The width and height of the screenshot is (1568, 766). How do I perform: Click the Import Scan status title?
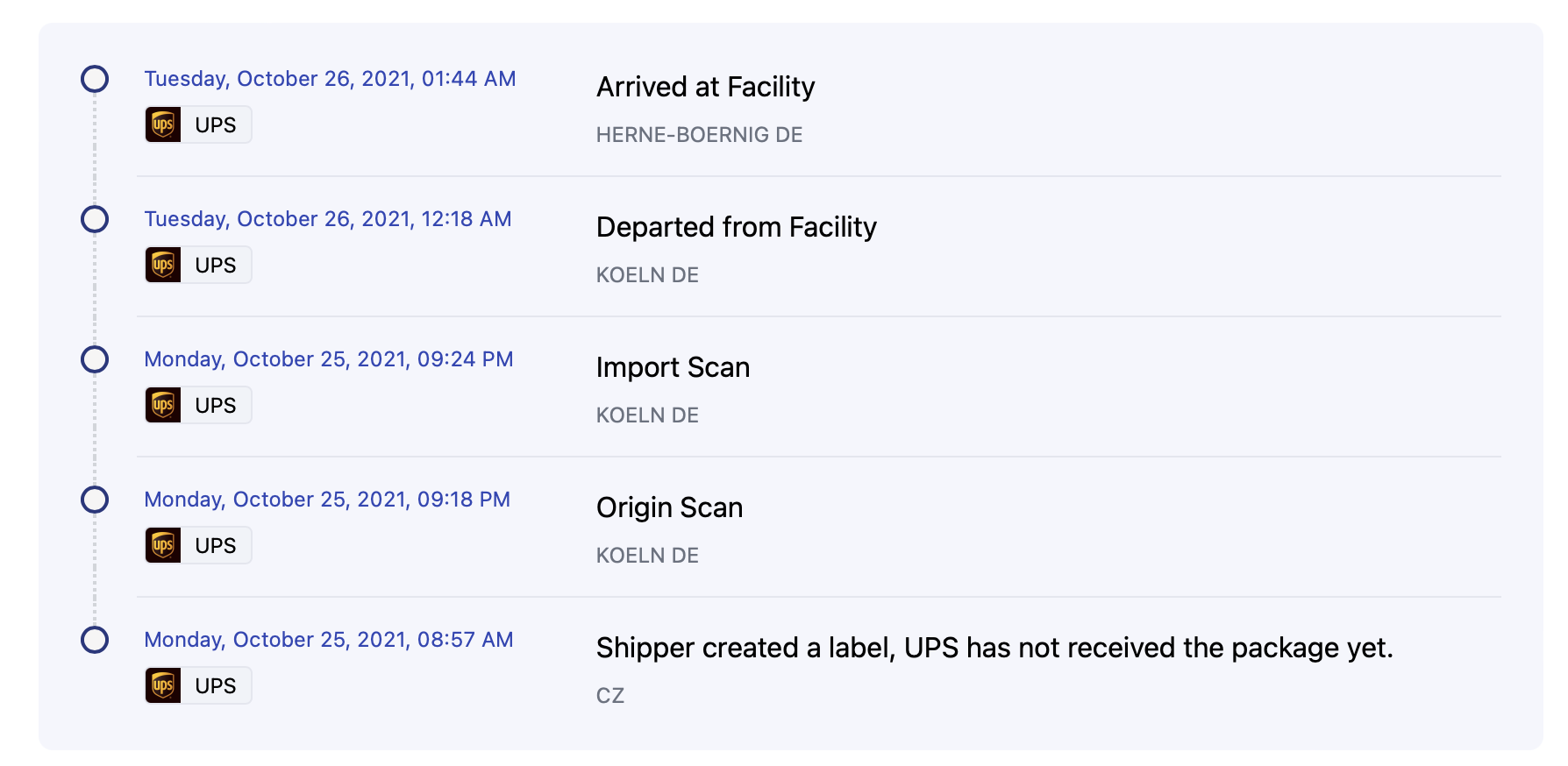(x=673, y=367)
